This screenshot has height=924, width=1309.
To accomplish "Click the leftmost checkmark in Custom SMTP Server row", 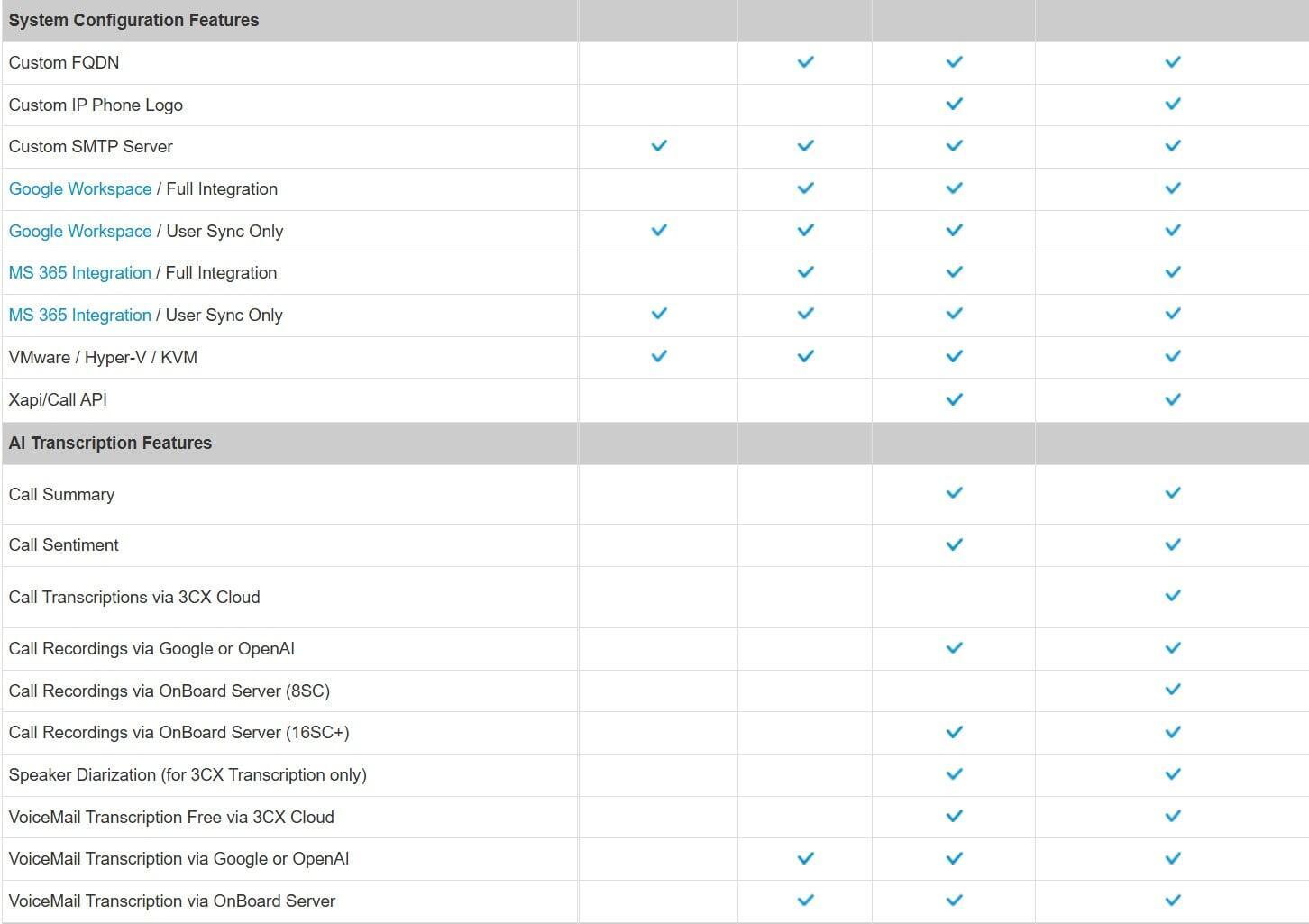I will [x=659, y=146].
